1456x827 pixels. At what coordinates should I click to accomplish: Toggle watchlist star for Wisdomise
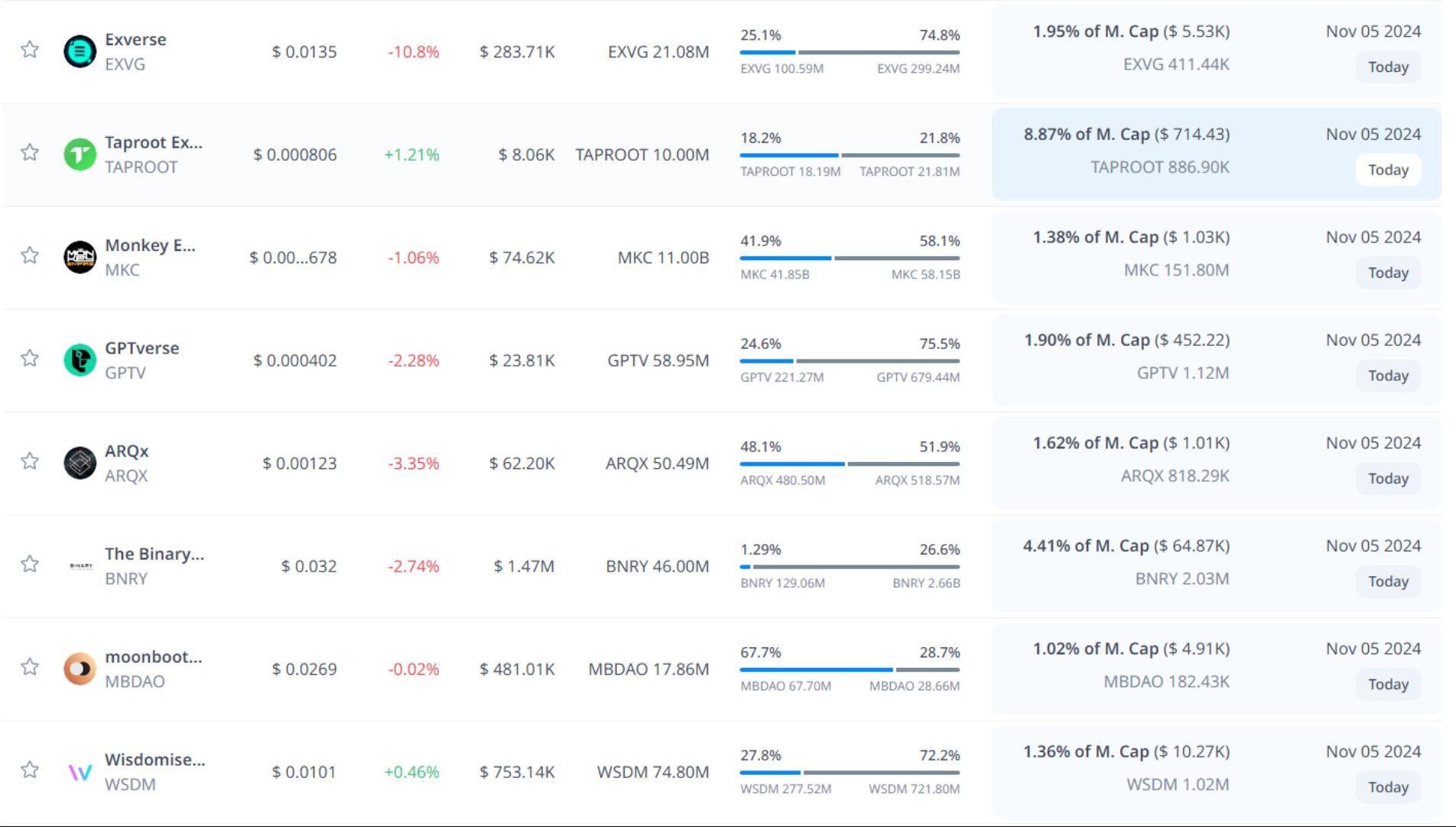click(30, 770)
